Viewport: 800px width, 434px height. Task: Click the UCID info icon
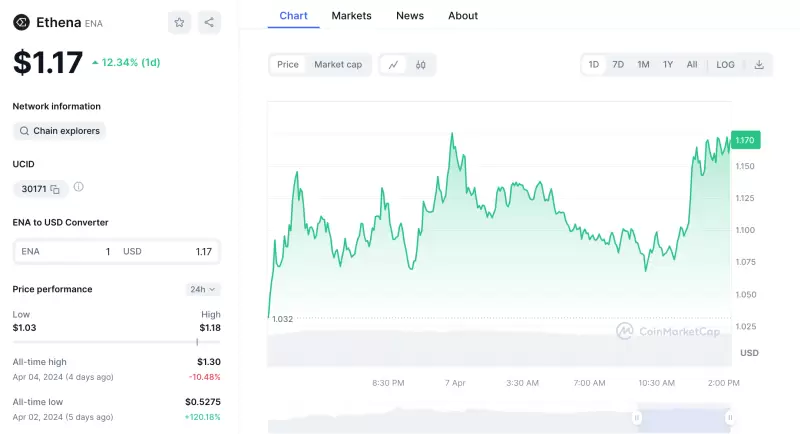pyautogui.click(x=79, y=187)
